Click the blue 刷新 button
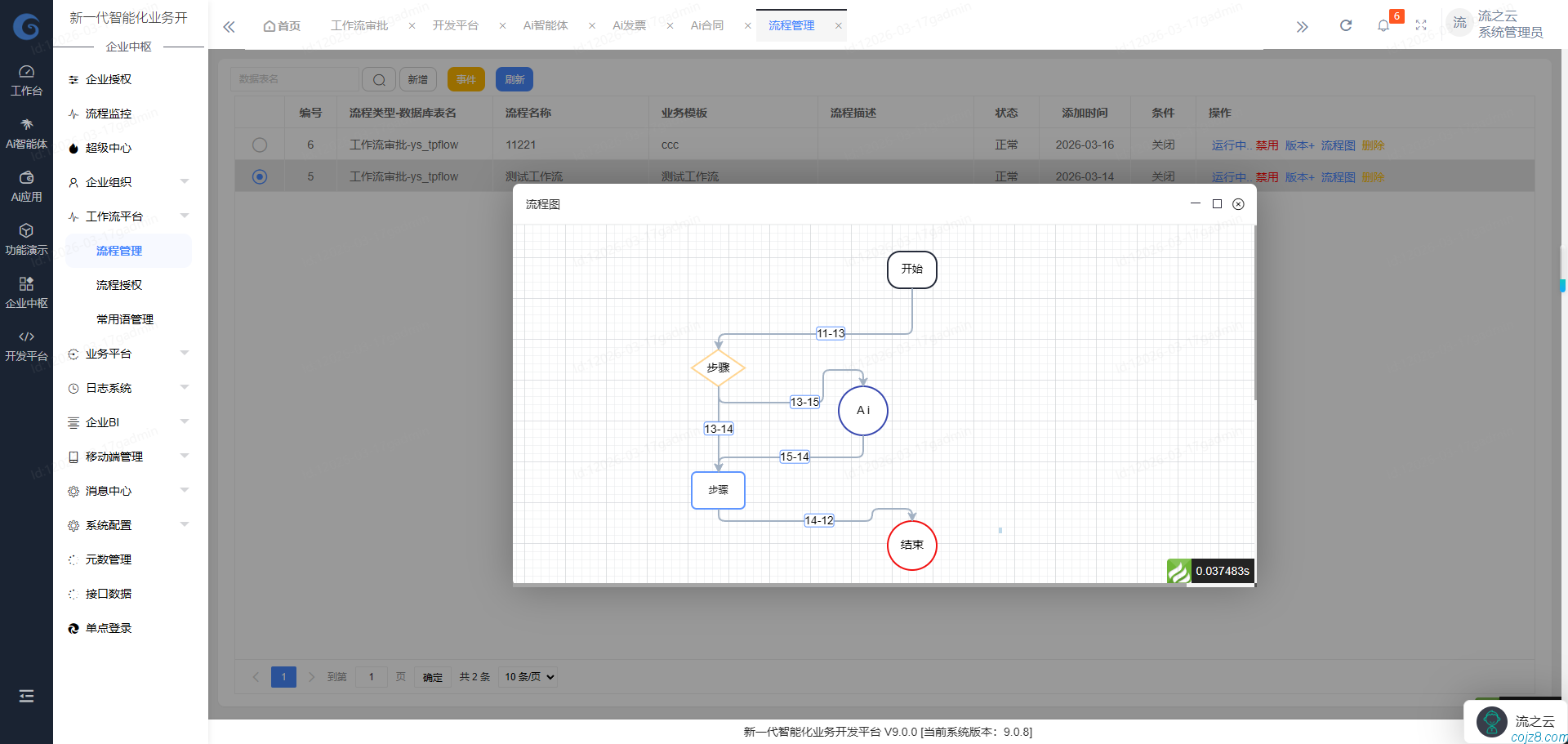 pos(514,79)
